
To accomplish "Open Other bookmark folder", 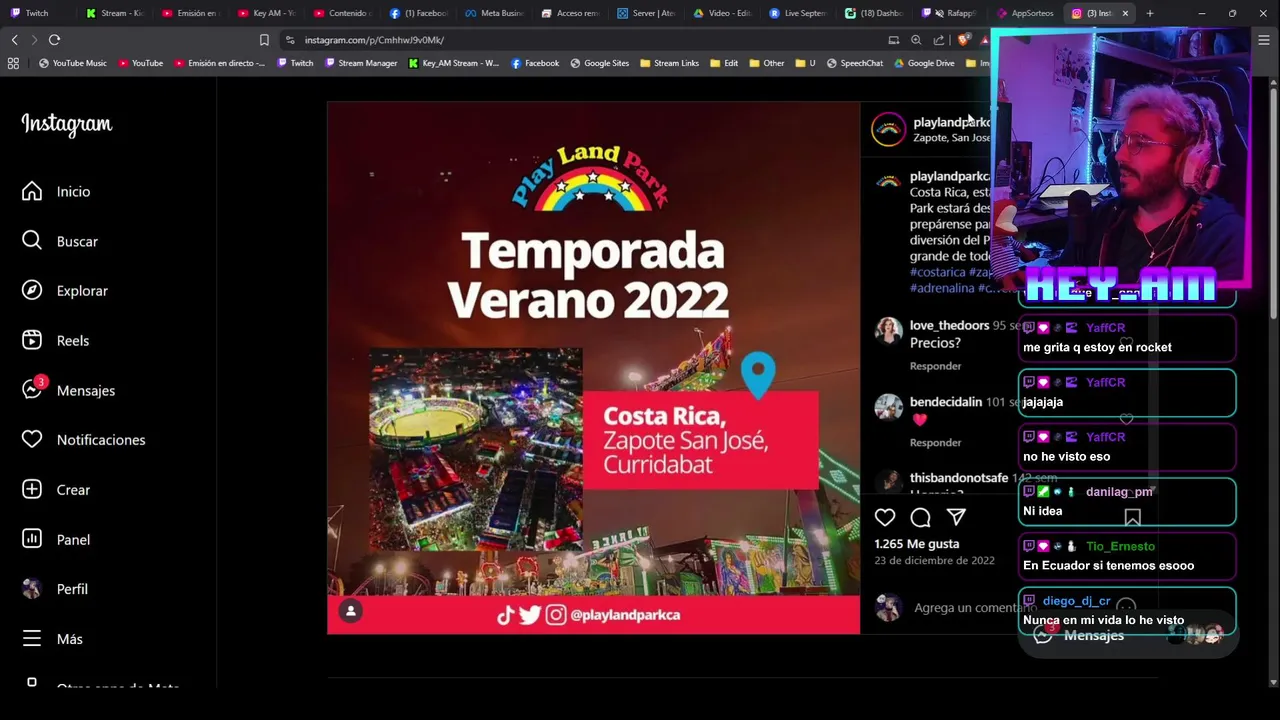I will click(x=766, y=63).
